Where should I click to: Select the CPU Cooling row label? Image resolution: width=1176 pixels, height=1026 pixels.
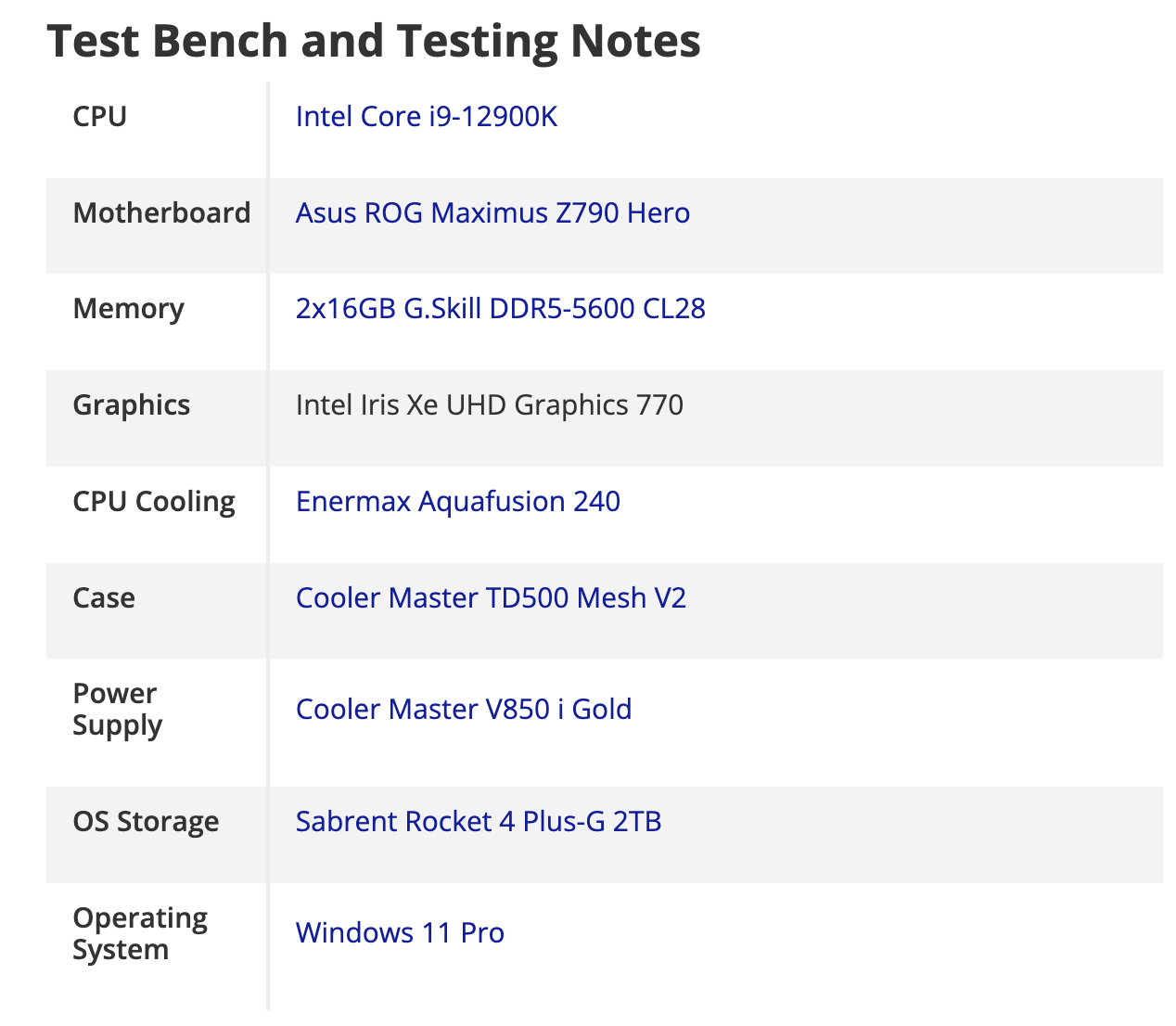(154, 502)
